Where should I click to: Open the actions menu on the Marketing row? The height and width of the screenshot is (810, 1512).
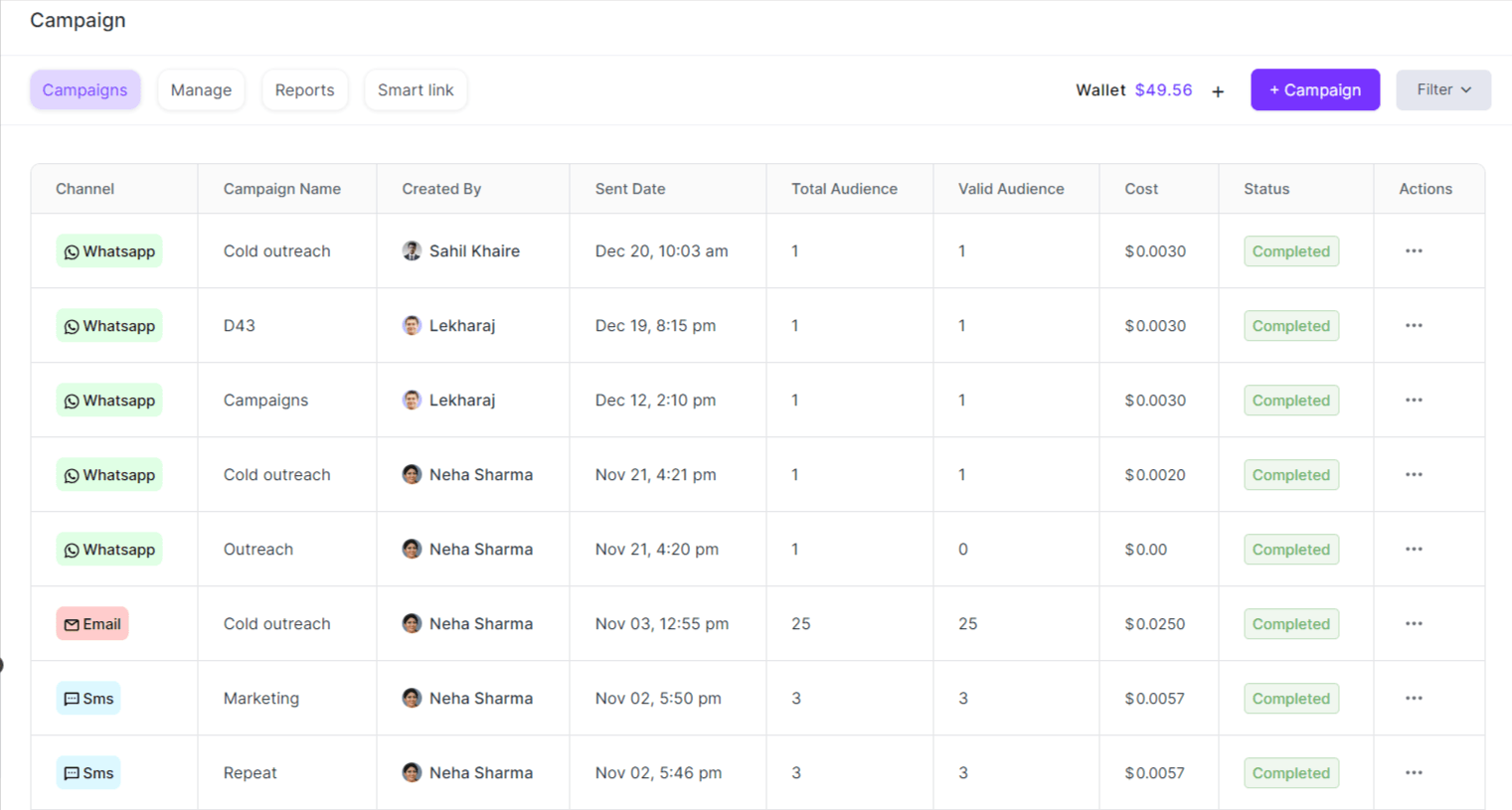point(1414,698)
